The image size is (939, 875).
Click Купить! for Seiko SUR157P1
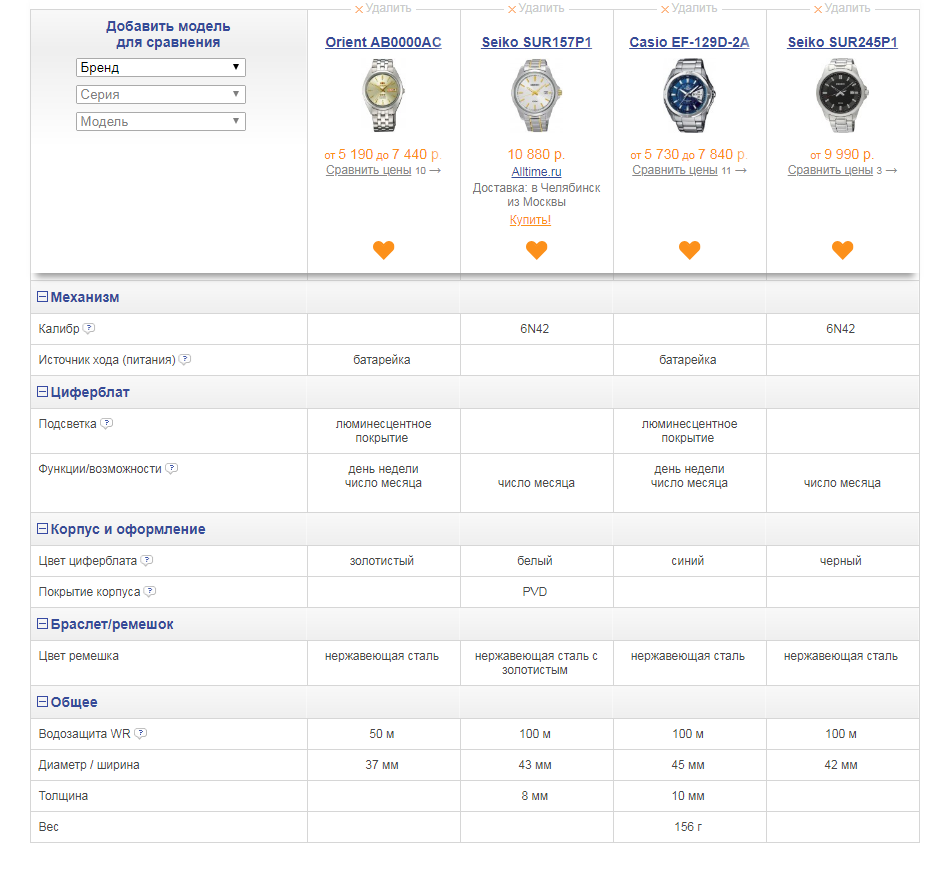530,220
